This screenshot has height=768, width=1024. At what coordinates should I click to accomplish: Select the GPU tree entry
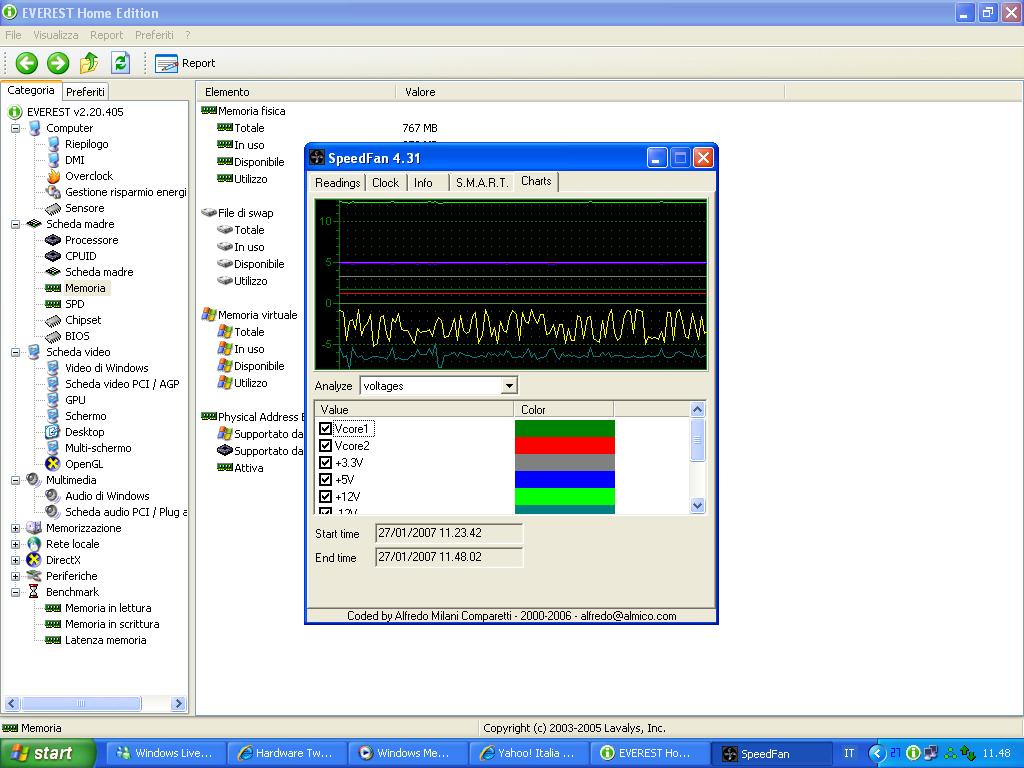(75, 400)
